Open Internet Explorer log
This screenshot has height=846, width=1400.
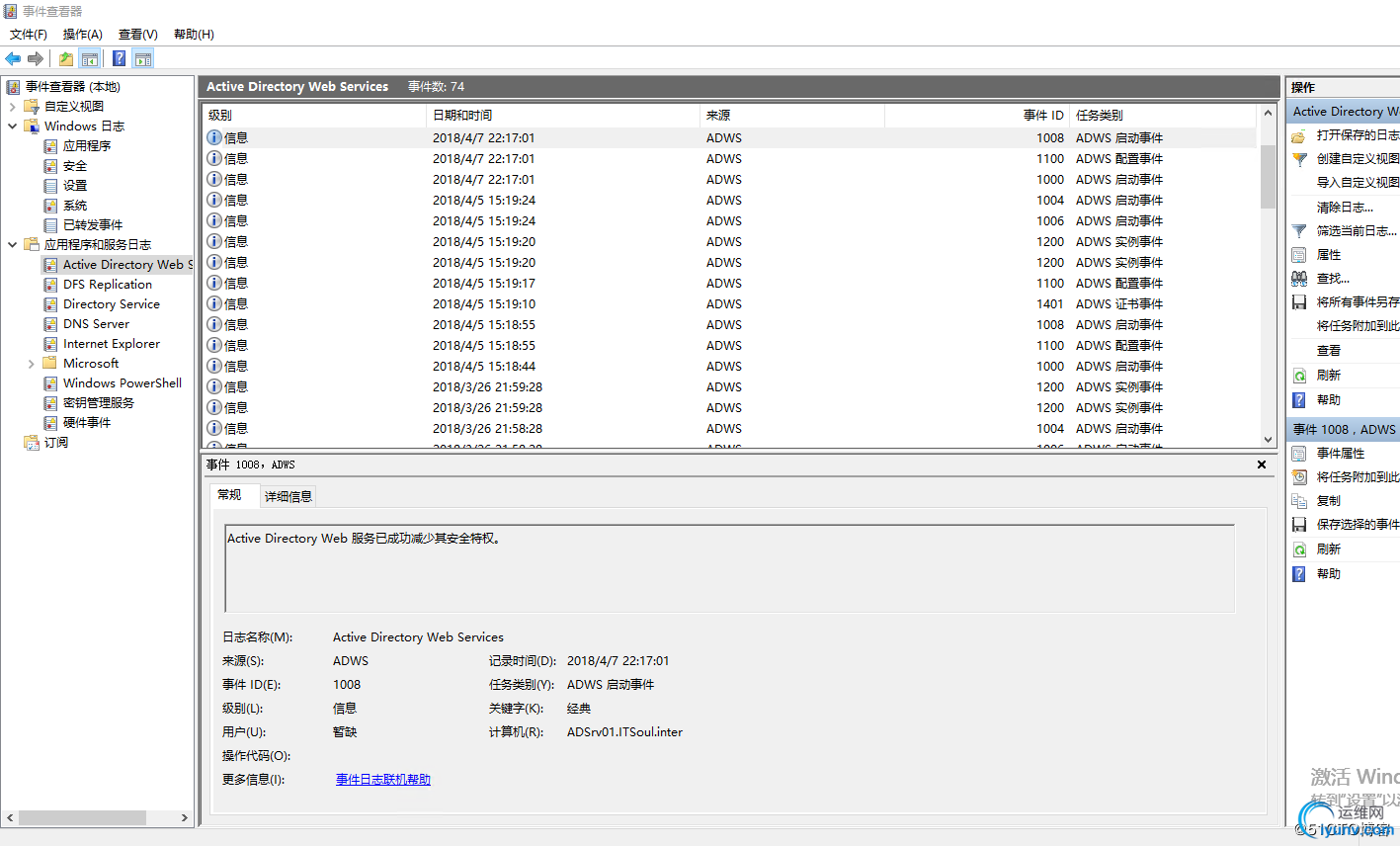point(112,343)
